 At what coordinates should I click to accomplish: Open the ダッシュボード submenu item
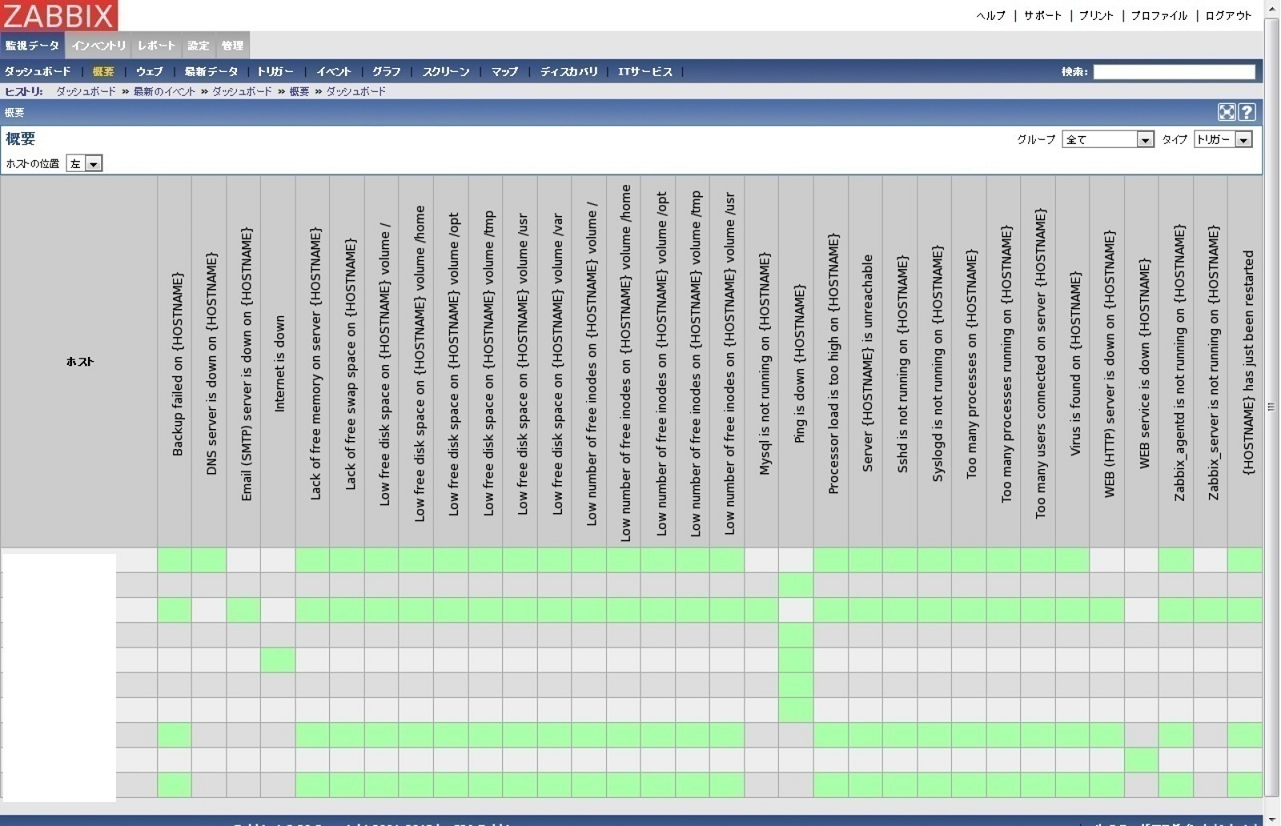[x=38, y=72]
